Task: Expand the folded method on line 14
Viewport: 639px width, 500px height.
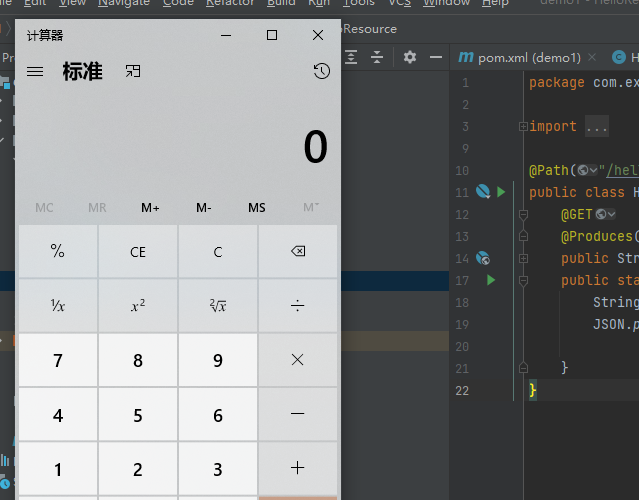Action: (523, 258)
